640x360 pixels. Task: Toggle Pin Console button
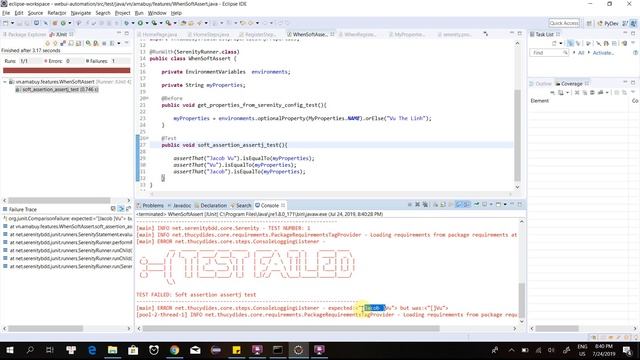click(476, 204)
